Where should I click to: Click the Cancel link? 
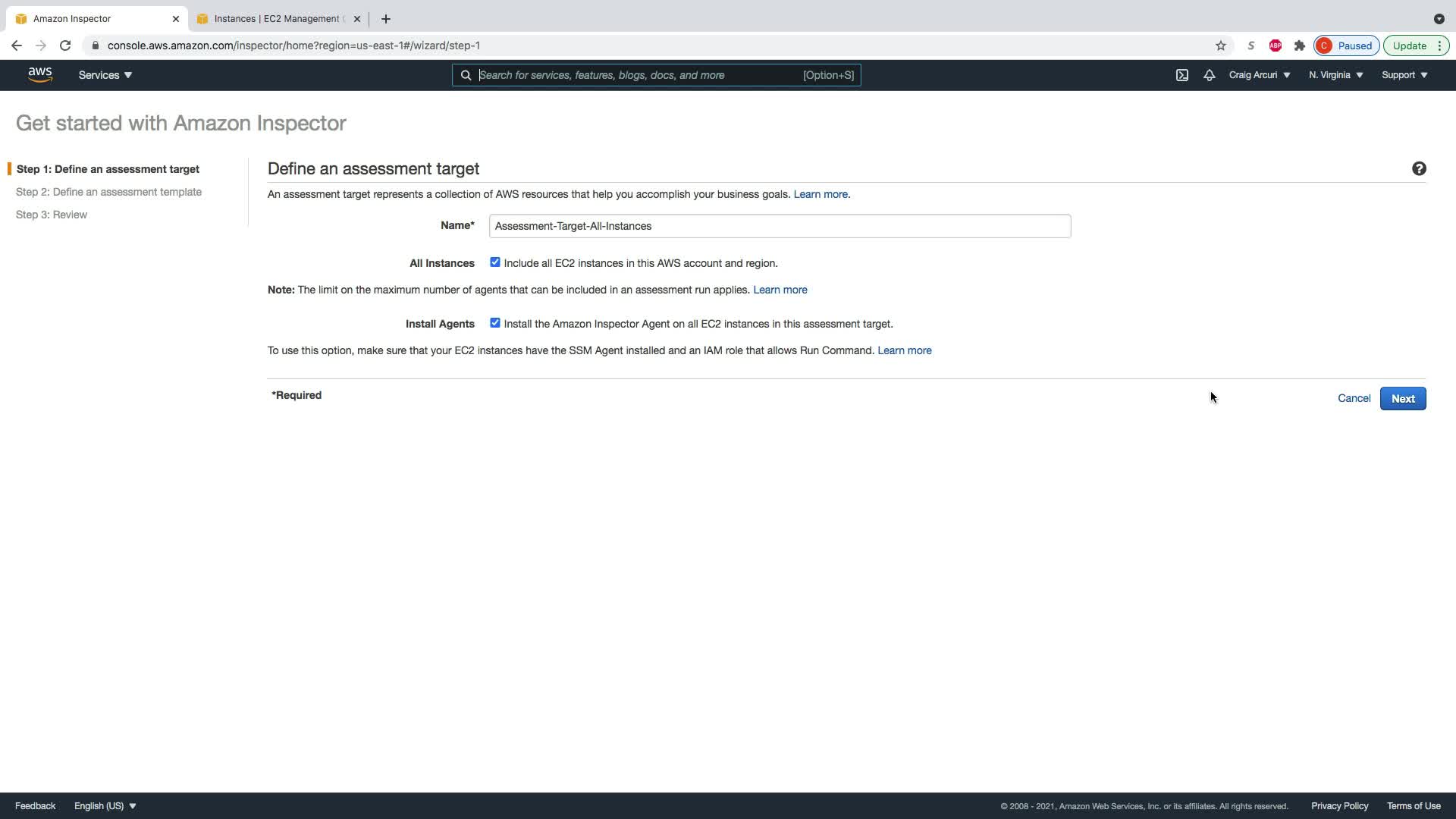1354,399
